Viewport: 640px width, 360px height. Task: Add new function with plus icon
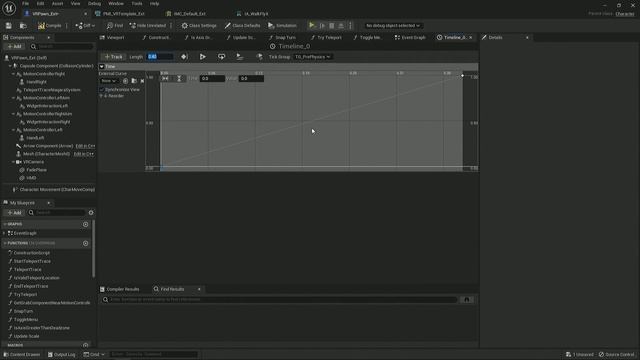pos(85,243)
